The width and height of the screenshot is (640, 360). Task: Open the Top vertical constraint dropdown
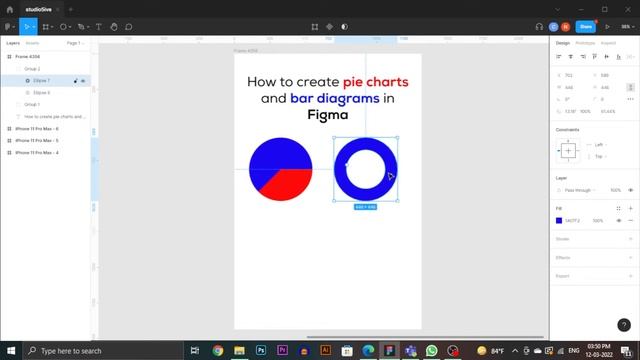pos(600,157)
